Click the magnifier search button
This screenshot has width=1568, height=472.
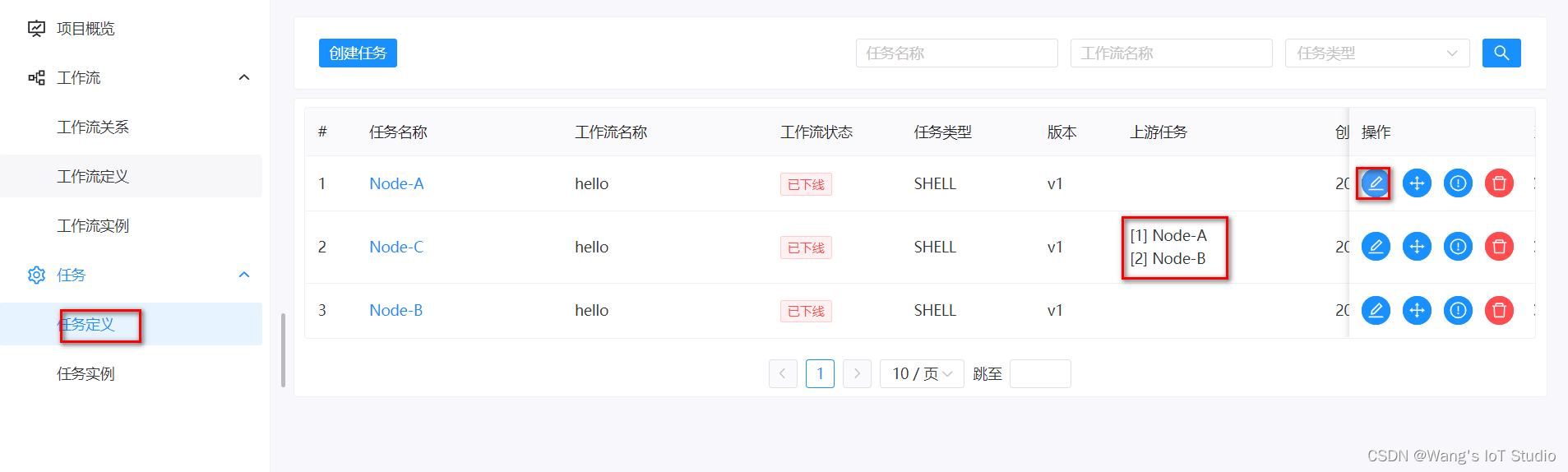pos(1501,53)
